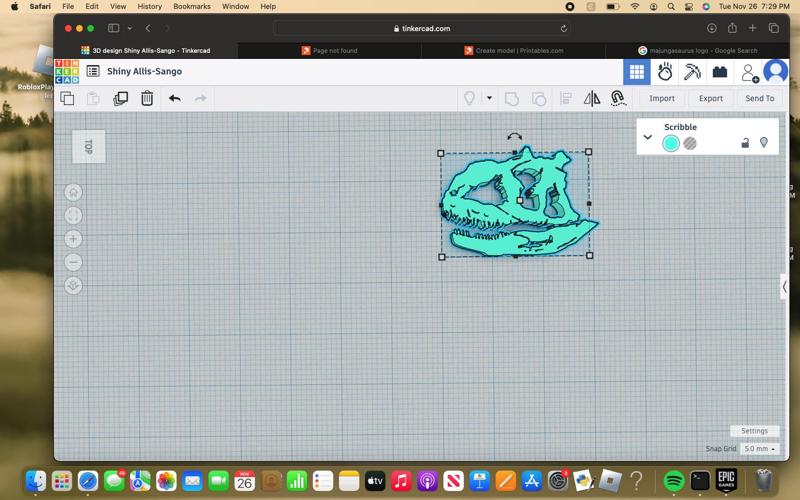Open the Tinkercad logo home link
The image size is (800, 500).
pyautogui.click(x=67, y=71)
